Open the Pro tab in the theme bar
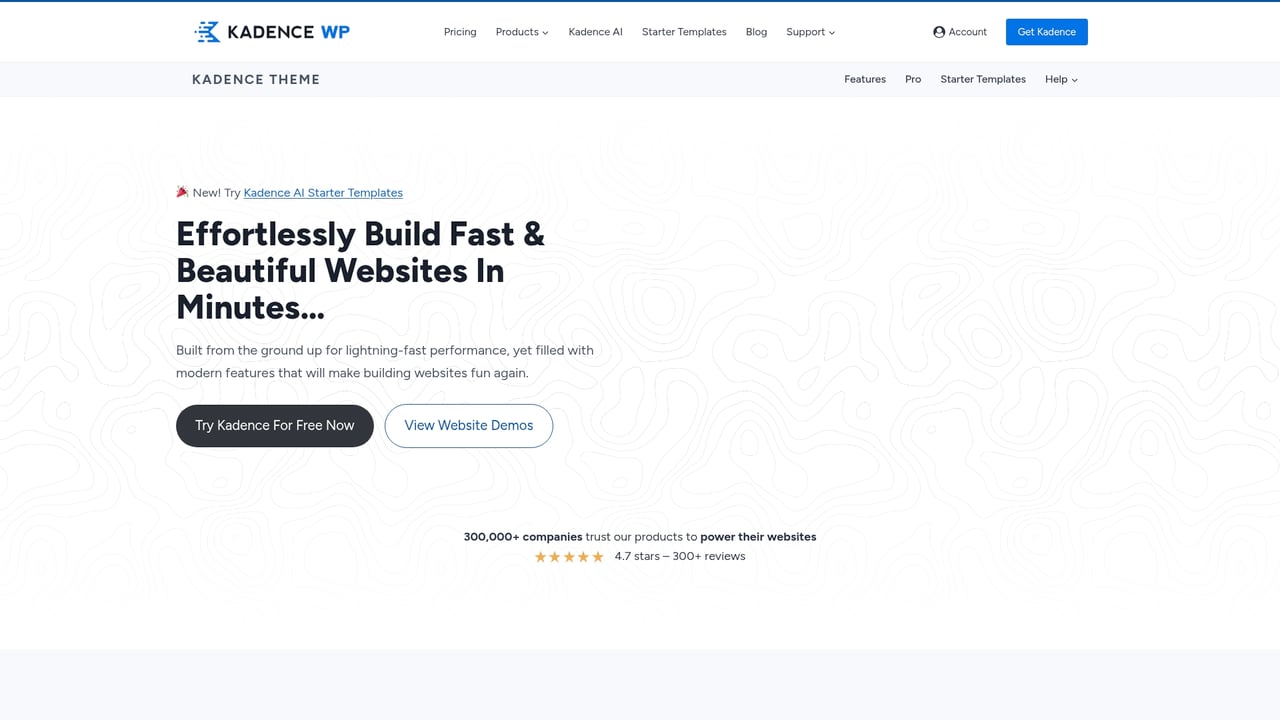Image resolution: width=1280 pixels, height=720 pixels. tap(912, 79)
